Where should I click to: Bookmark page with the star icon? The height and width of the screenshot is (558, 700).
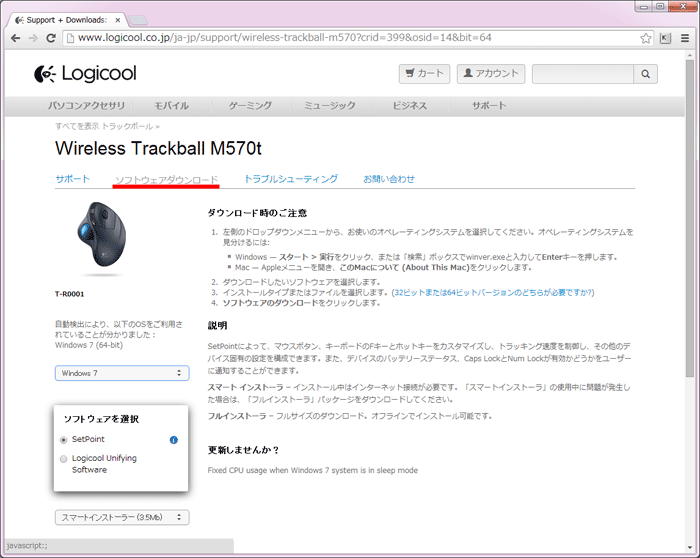coord(646,38)
